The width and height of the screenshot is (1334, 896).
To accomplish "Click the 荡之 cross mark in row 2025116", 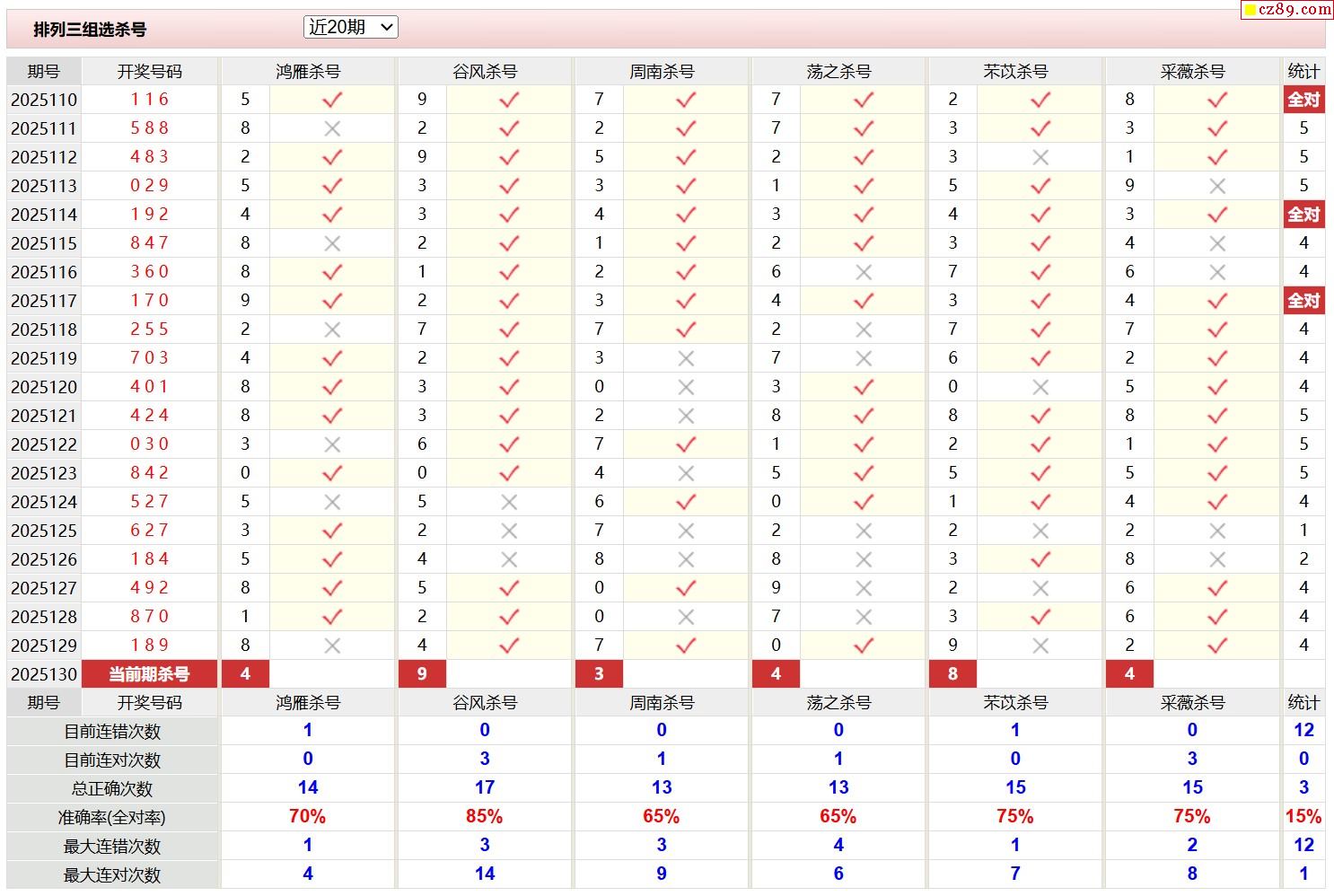I will 864,272.
